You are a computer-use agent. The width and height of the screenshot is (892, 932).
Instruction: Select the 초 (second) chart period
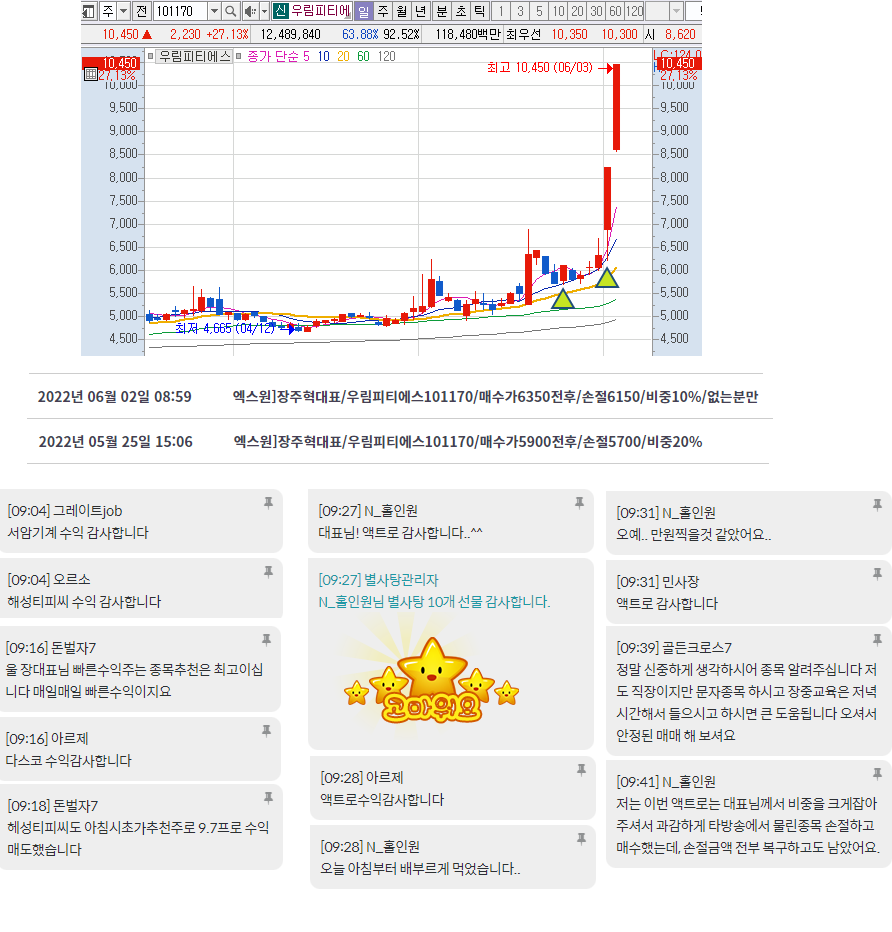(461, 11)
